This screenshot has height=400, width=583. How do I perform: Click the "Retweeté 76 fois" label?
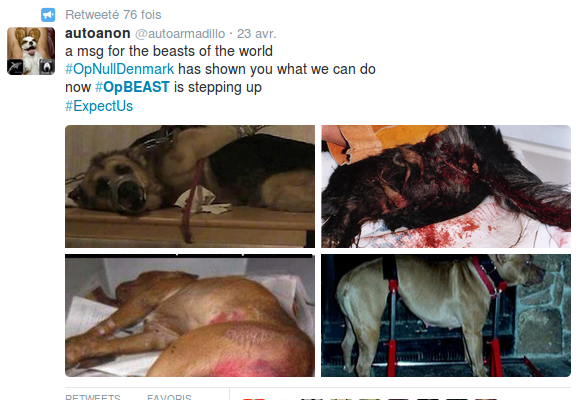click(113, 15)
